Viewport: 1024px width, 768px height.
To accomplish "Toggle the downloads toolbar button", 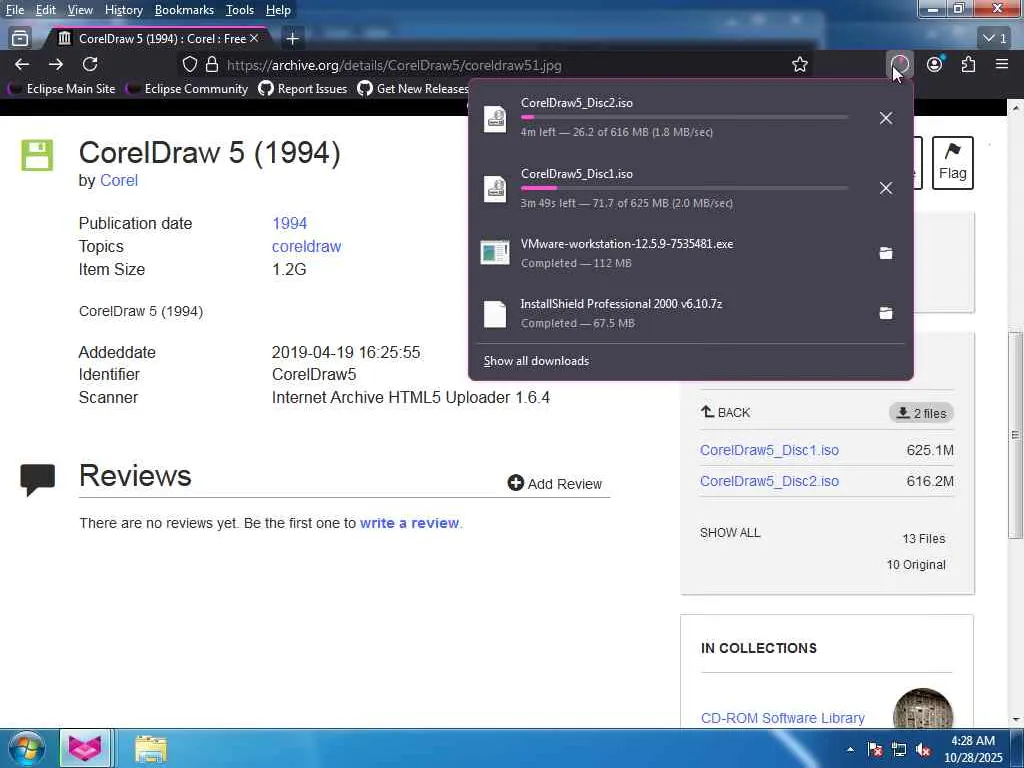I will (x=900, y=64).
